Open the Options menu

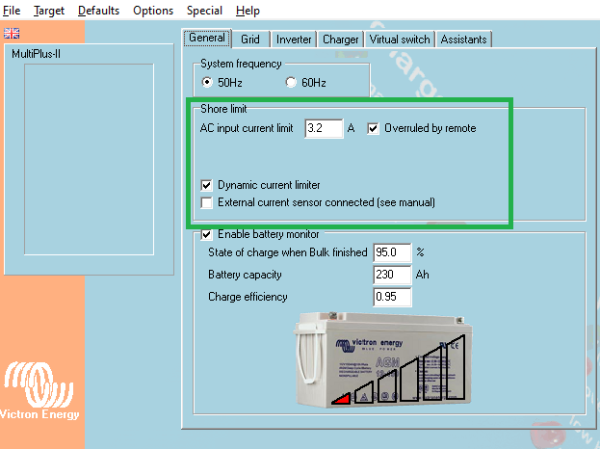[153, 10]
